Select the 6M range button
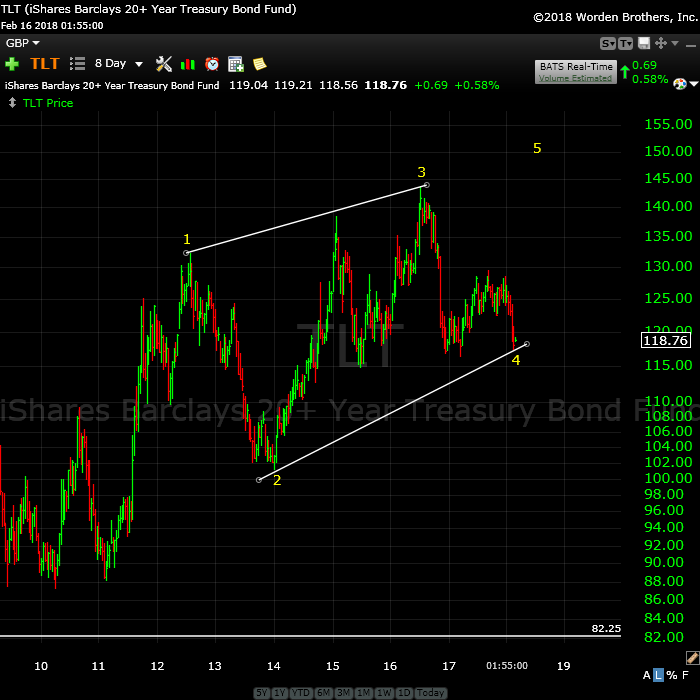This screenshot has width=700, height=700. click(x=323, y=692)
